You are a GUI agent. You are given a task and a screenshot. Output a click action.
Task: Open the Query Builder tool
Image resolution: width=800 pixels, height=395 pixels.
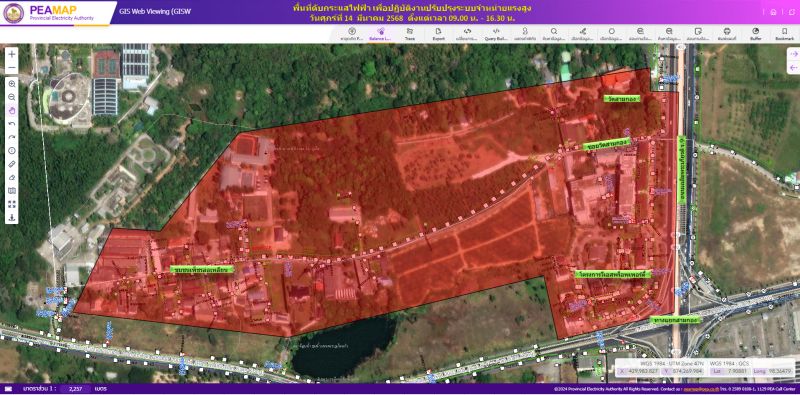coord(496,34)
